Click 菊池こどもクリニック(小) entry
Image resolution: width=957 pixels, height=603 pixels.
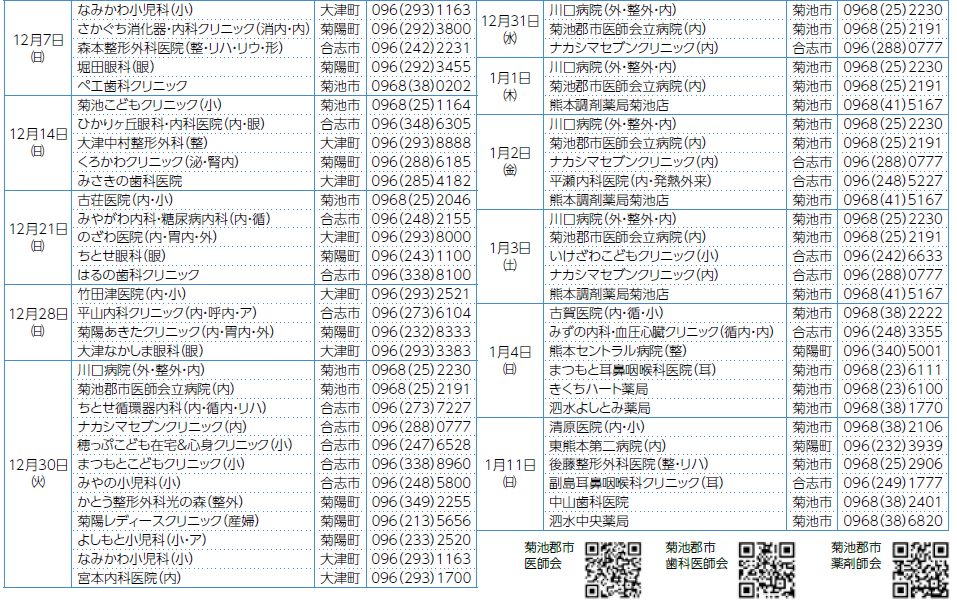coord(150,105)
